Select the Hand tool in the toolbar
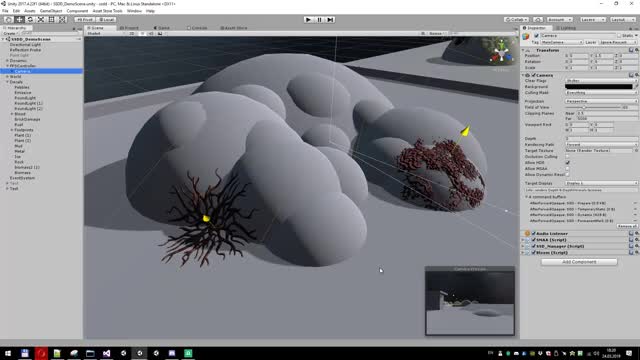 [x=8, y=20]
